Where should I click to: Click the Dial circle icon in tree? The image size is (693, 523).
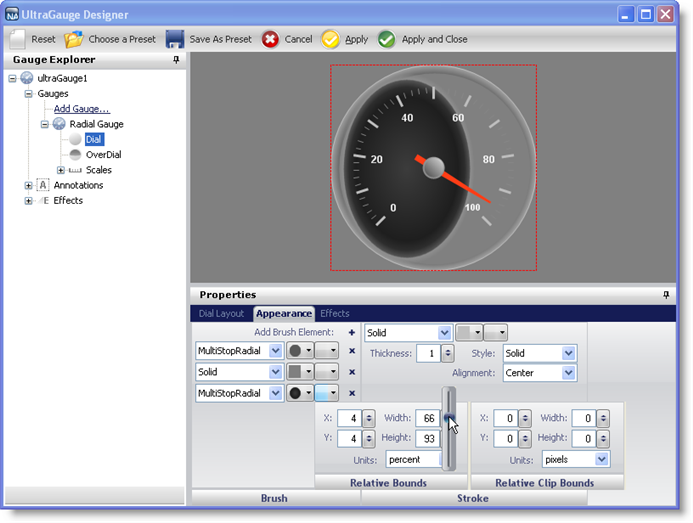pos(75,139)
